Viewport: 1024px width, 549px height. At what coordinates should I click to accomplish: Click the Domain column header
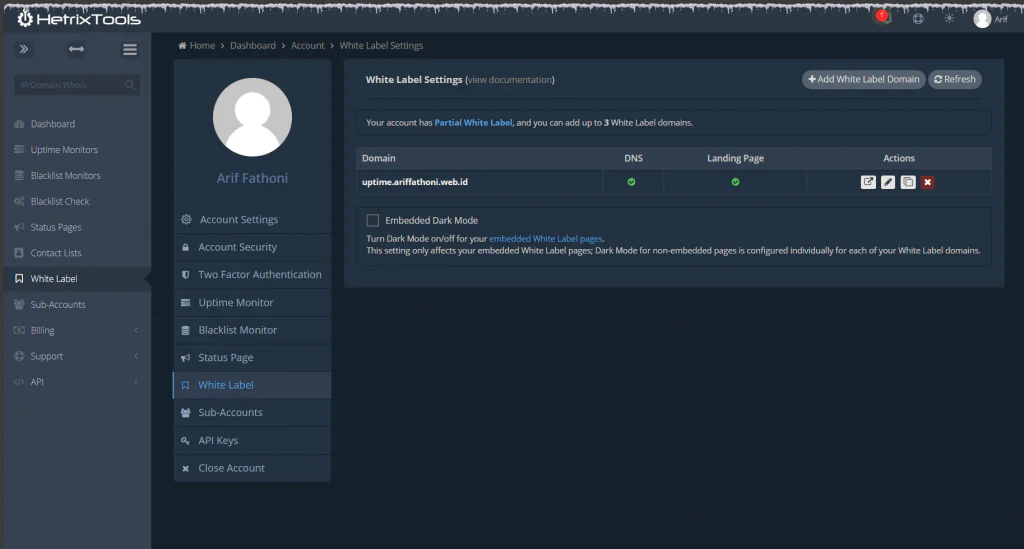click(379, 158)
